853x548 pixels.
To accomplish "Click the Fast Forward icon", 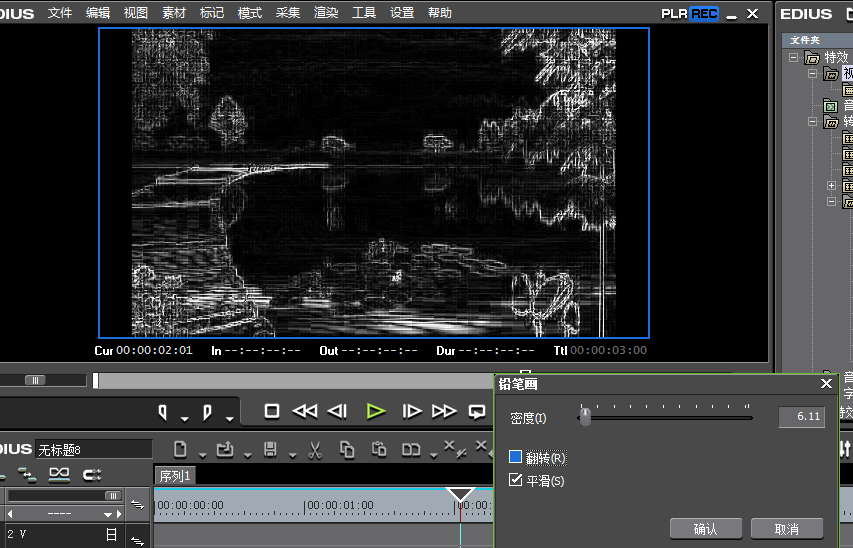I will [444, 411].
